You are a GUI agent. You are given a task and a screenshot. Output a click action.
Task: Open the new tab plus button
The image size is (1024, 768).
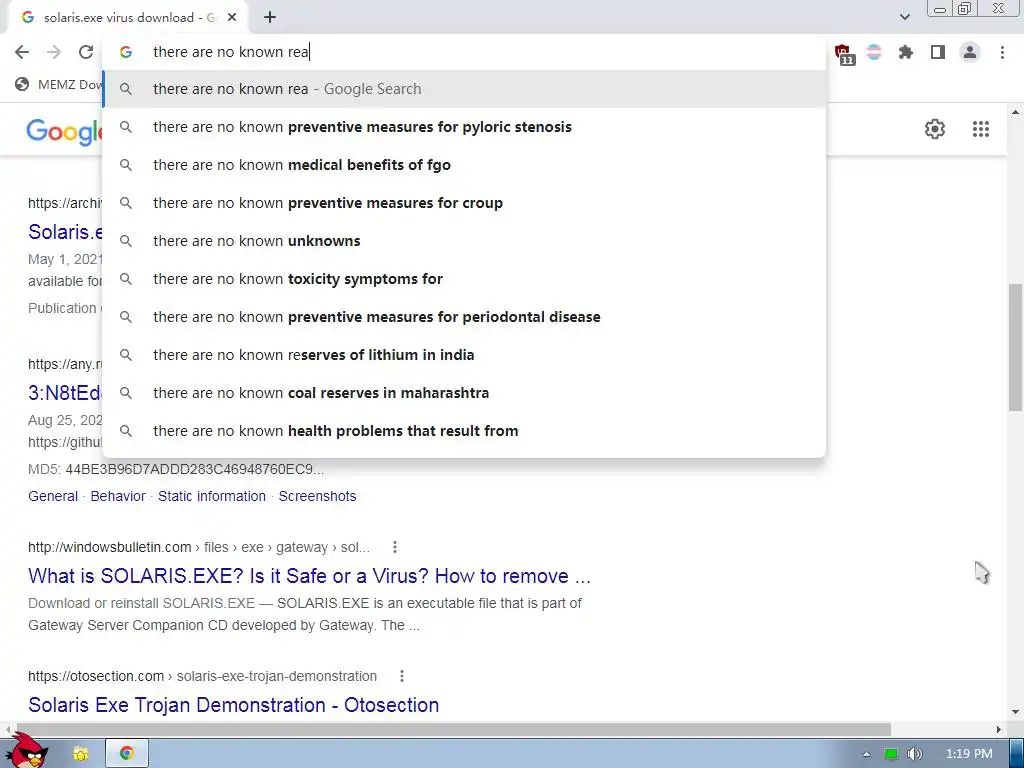(270, 18)
